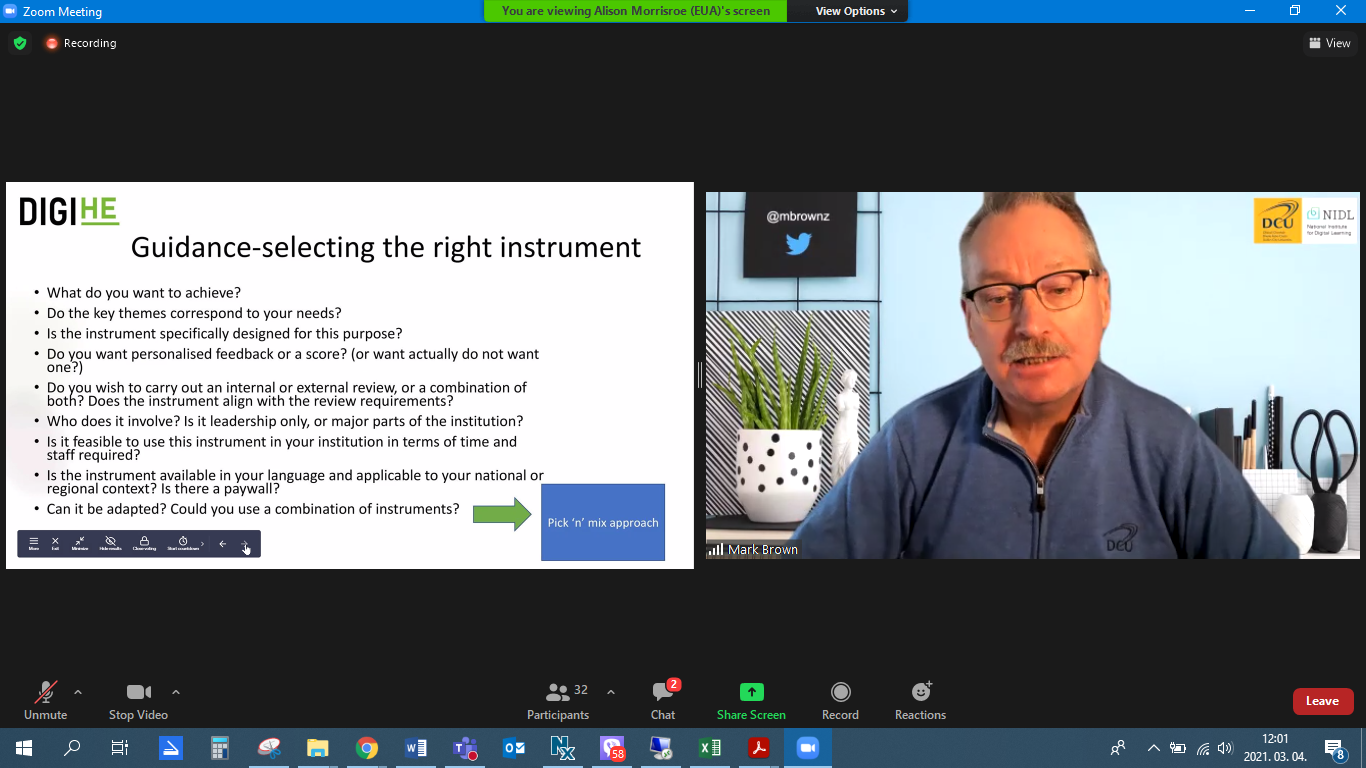Click the red Leave button
This screenshot has width=1366, height=768.
pos(1322,701)
